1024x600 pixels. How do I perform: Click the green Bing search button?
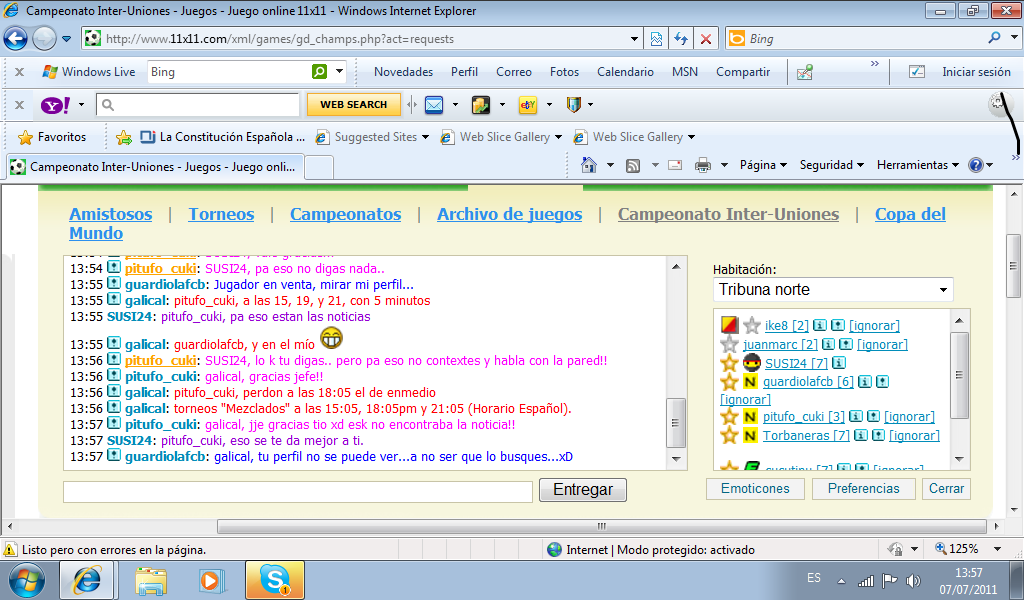click(x=319, y=72)
